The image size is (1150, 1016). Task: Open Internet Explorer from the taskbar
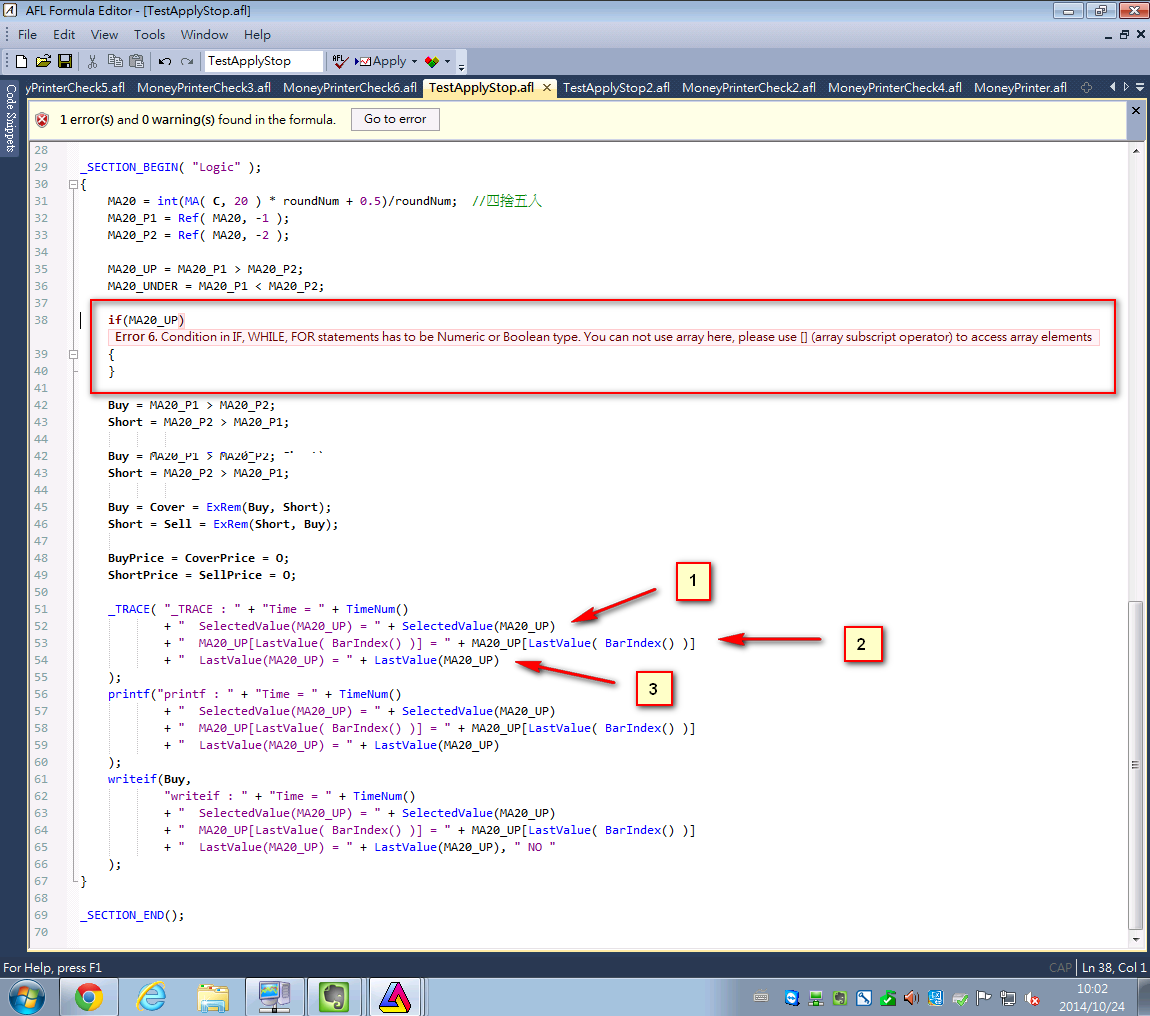(151, 998)
